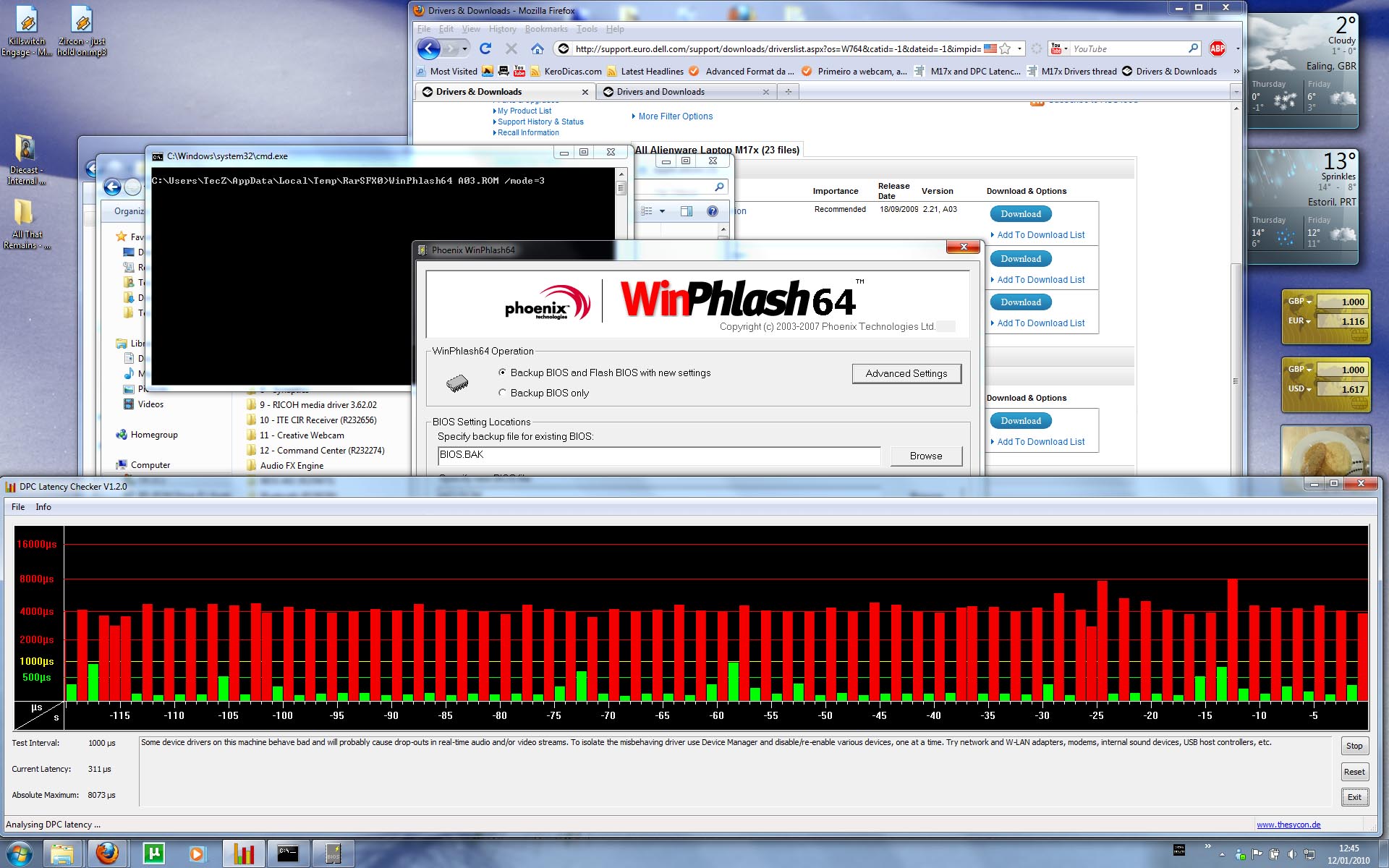Open Explorer view options dropdown arrow

[x=662, y=211]
